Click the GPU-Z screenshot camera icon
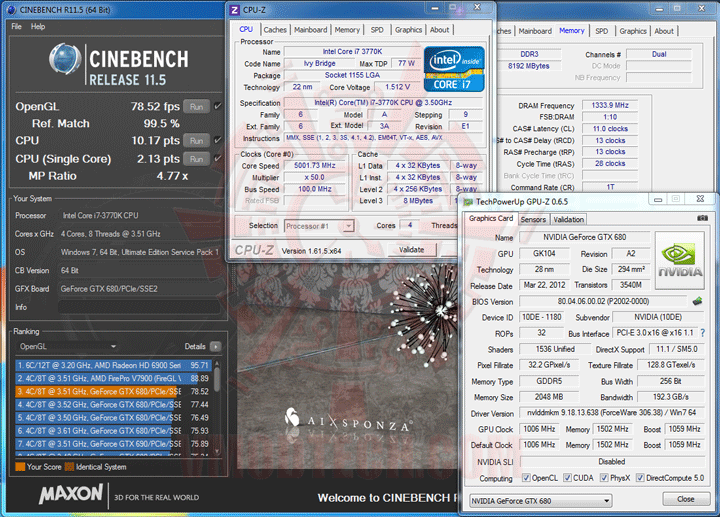 (702, 218)
